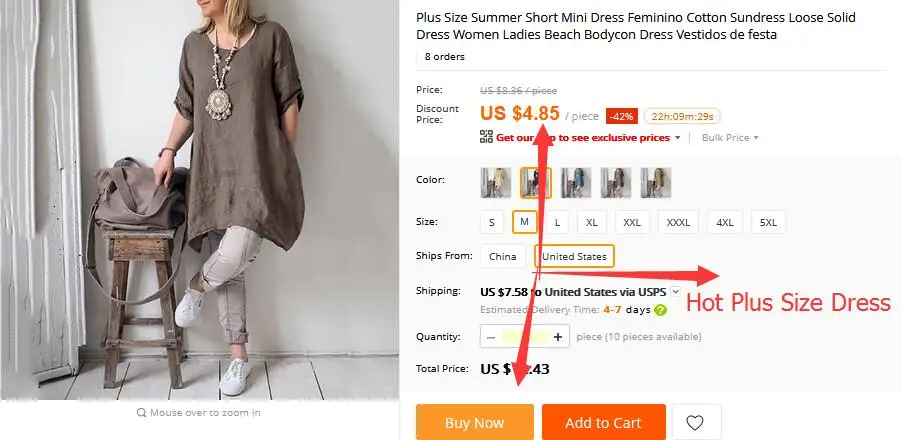The width and height of the screenshot is (901, 440).
Task: Choose ships from United States
Action: pos(574,256)
